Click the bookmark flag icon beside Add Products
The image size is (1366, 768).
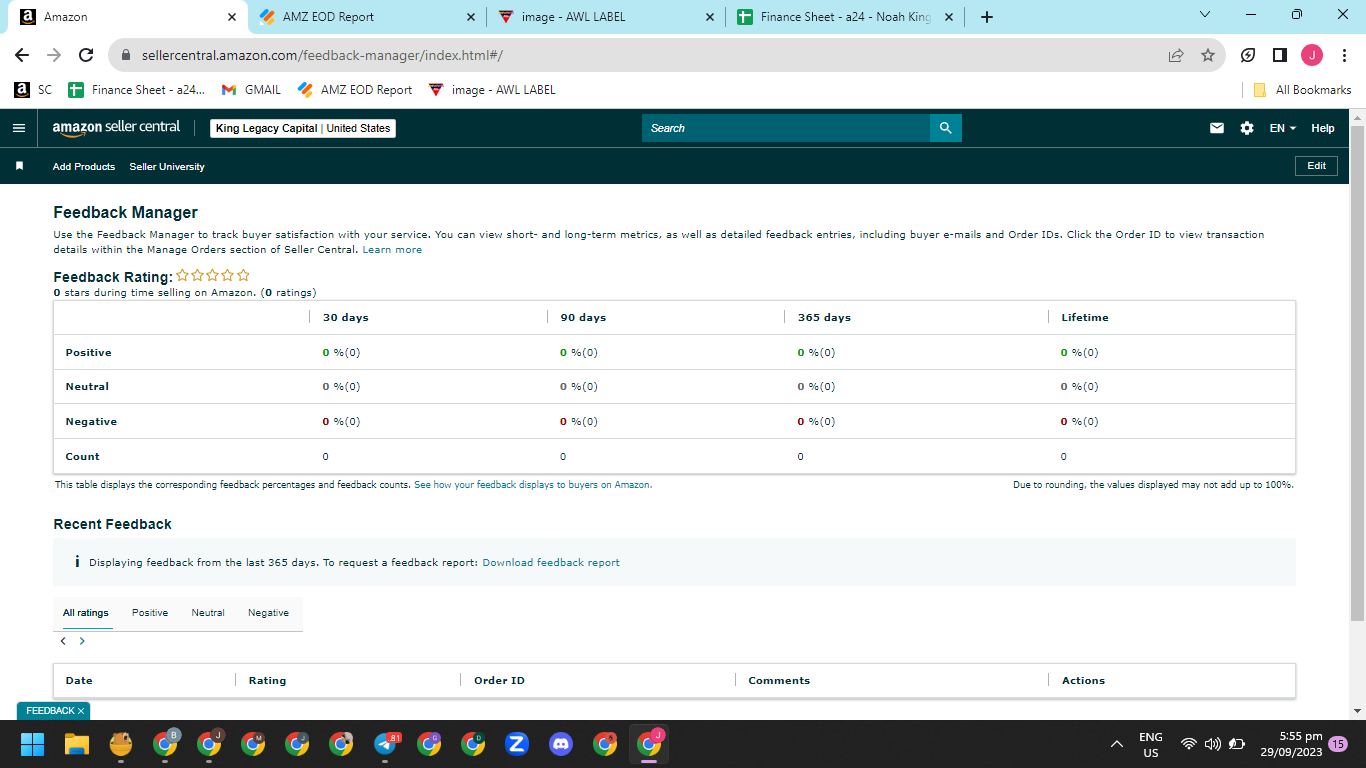point(19,166)
